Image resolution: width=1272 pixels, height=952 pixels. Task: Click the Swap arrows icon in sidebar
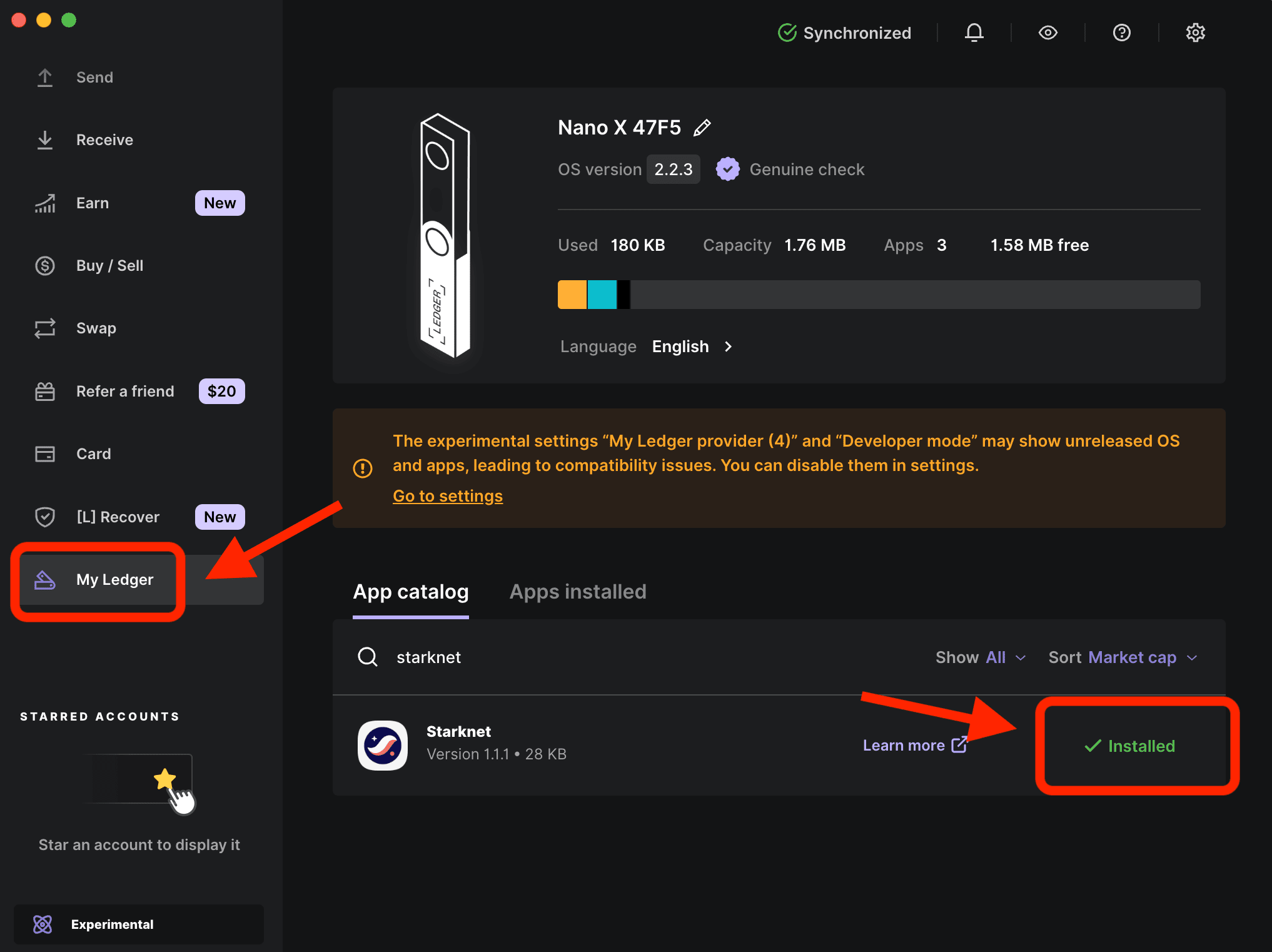(45, 328)
